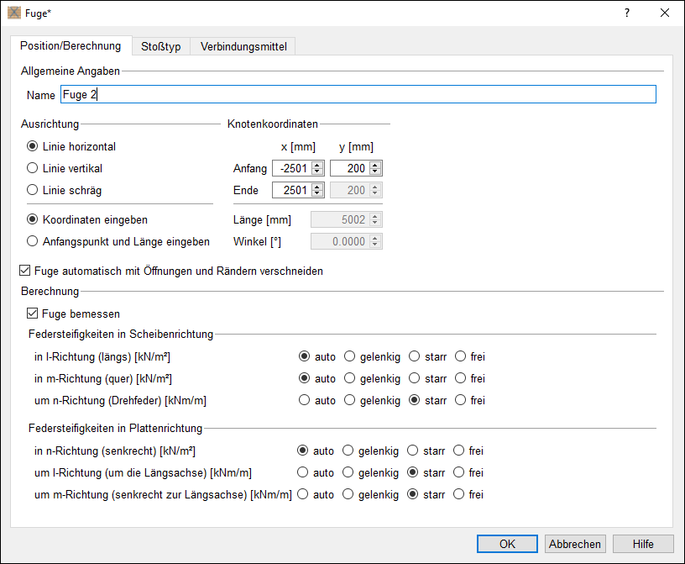Set Drehfeder um n-Richtung to frei
Screen dimensions: 685x564
(x=461, y=401)
